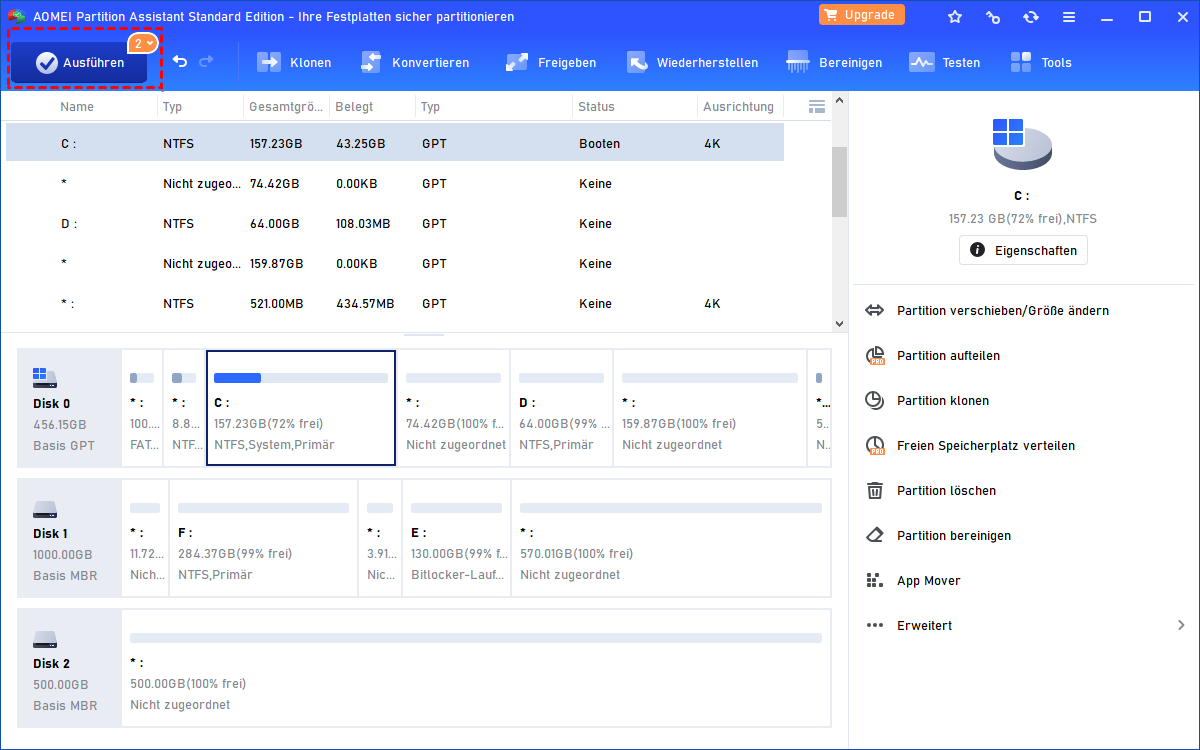Image resolution: width=1200 pixels, height=750 pixels.
Task: Open the Testen toolbar menu
Action: point(944,62)
